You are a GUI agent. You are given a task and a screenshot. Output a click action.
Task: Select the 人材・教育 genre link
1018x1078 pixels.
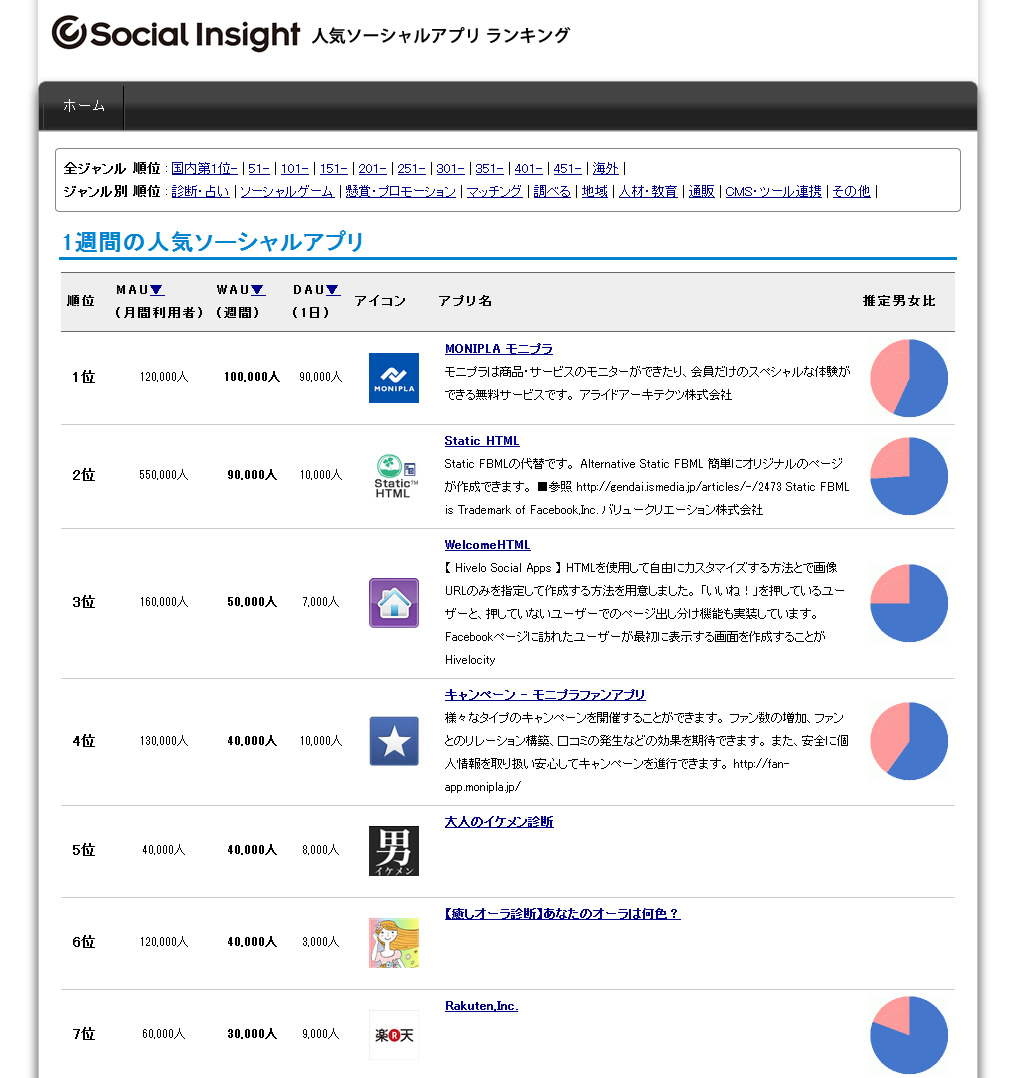click(x=648, y=191)
